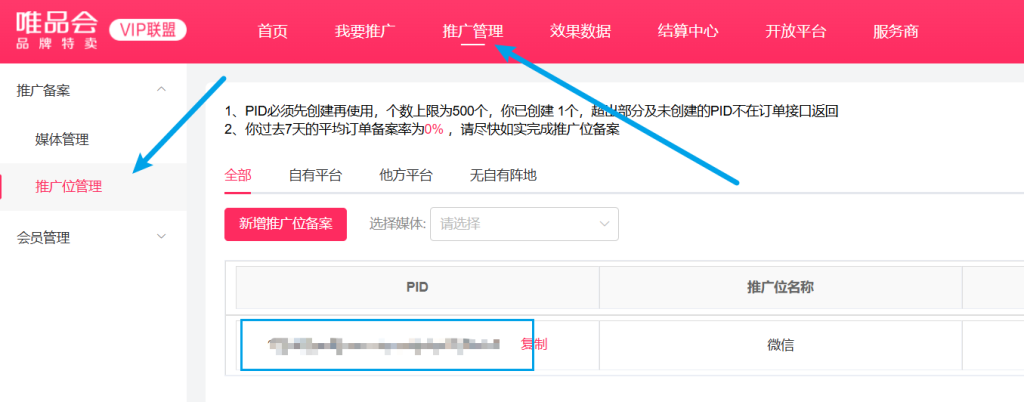Copy the PID with 复制 link
Image resolution: width=1024 pixels, height=402 pixels.
click(x=534, y=345)
